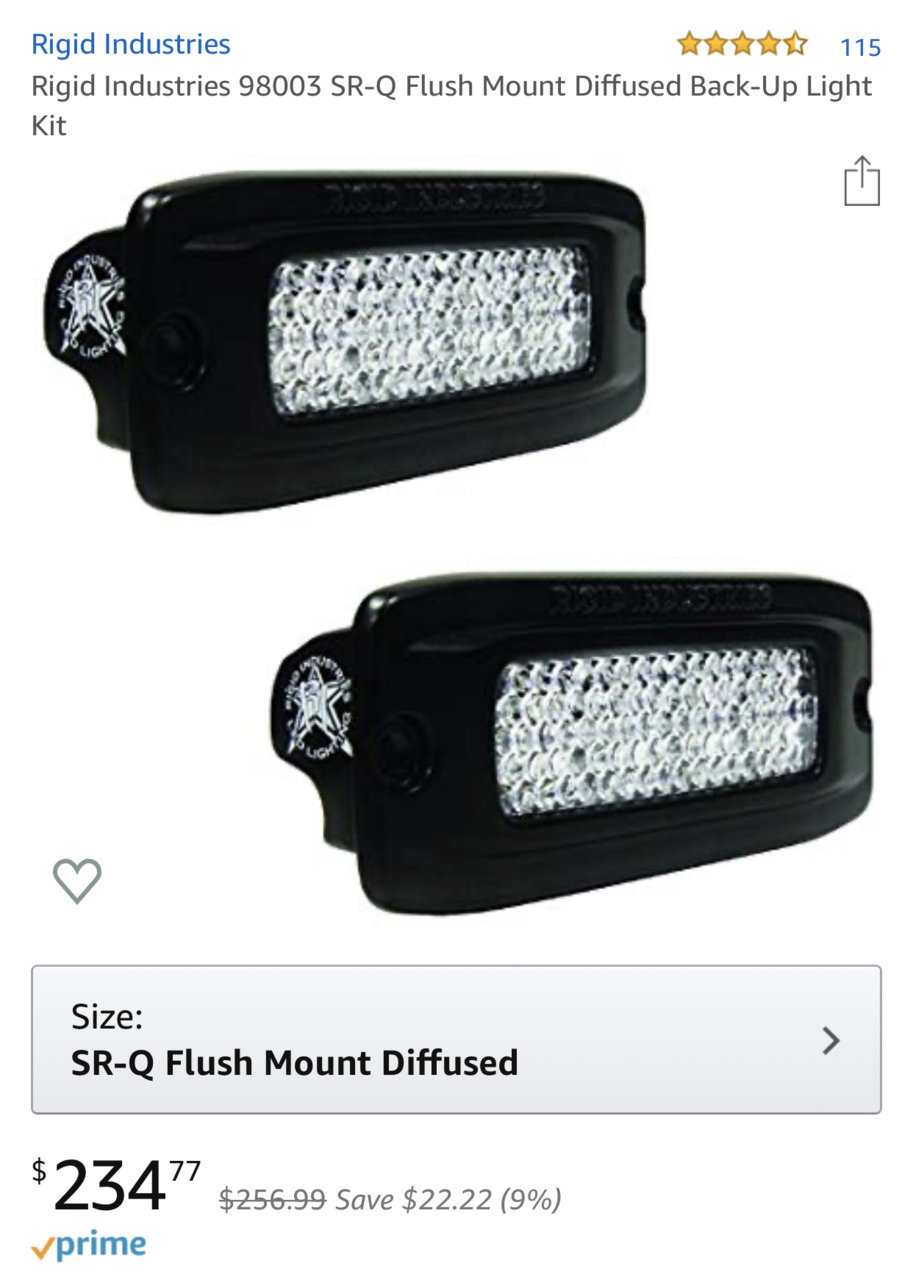913x1280 pixels.
Task: Open the star rating breakdown
Action: click(x=742, y=45)
